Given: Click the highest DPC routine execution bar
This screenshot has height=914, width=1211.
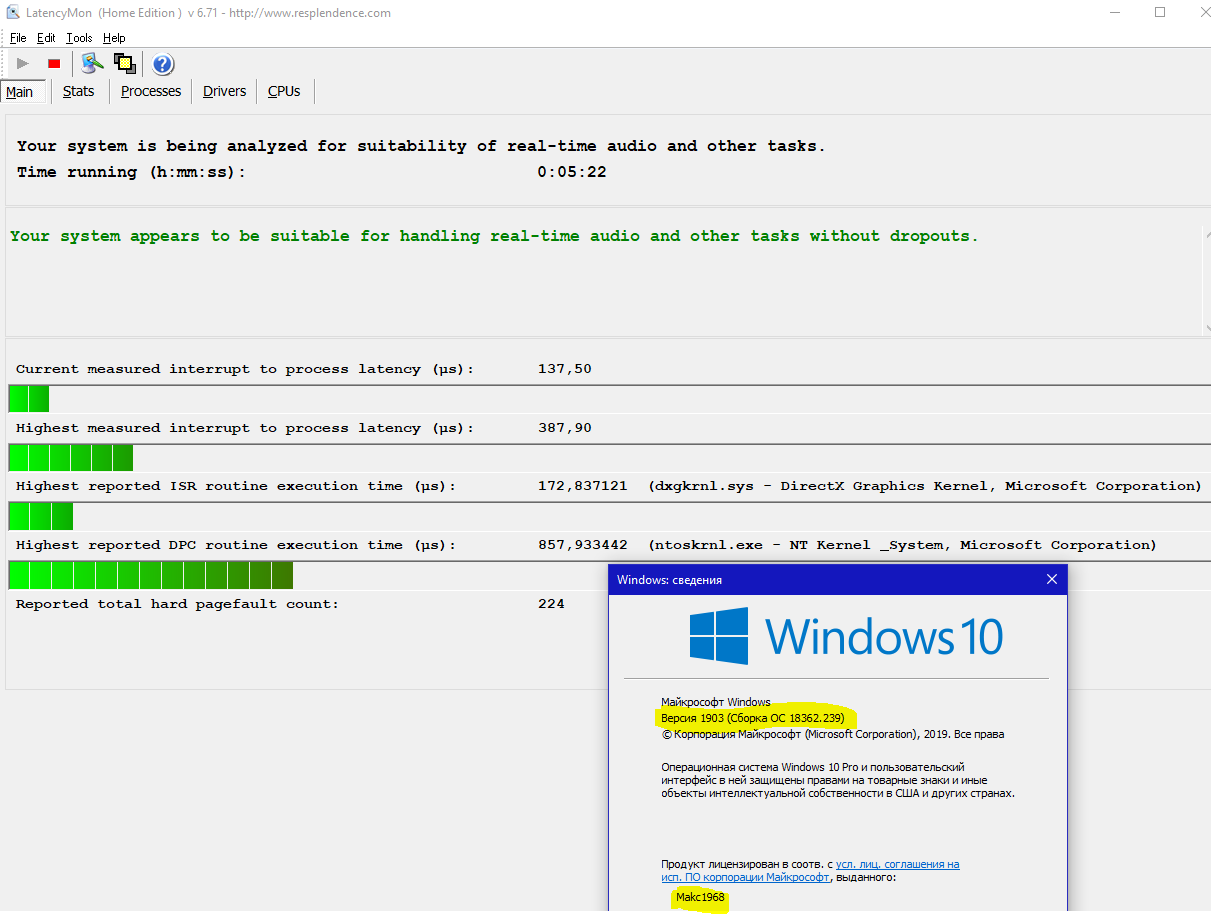Looking at the screenshot, I should 151,575.
